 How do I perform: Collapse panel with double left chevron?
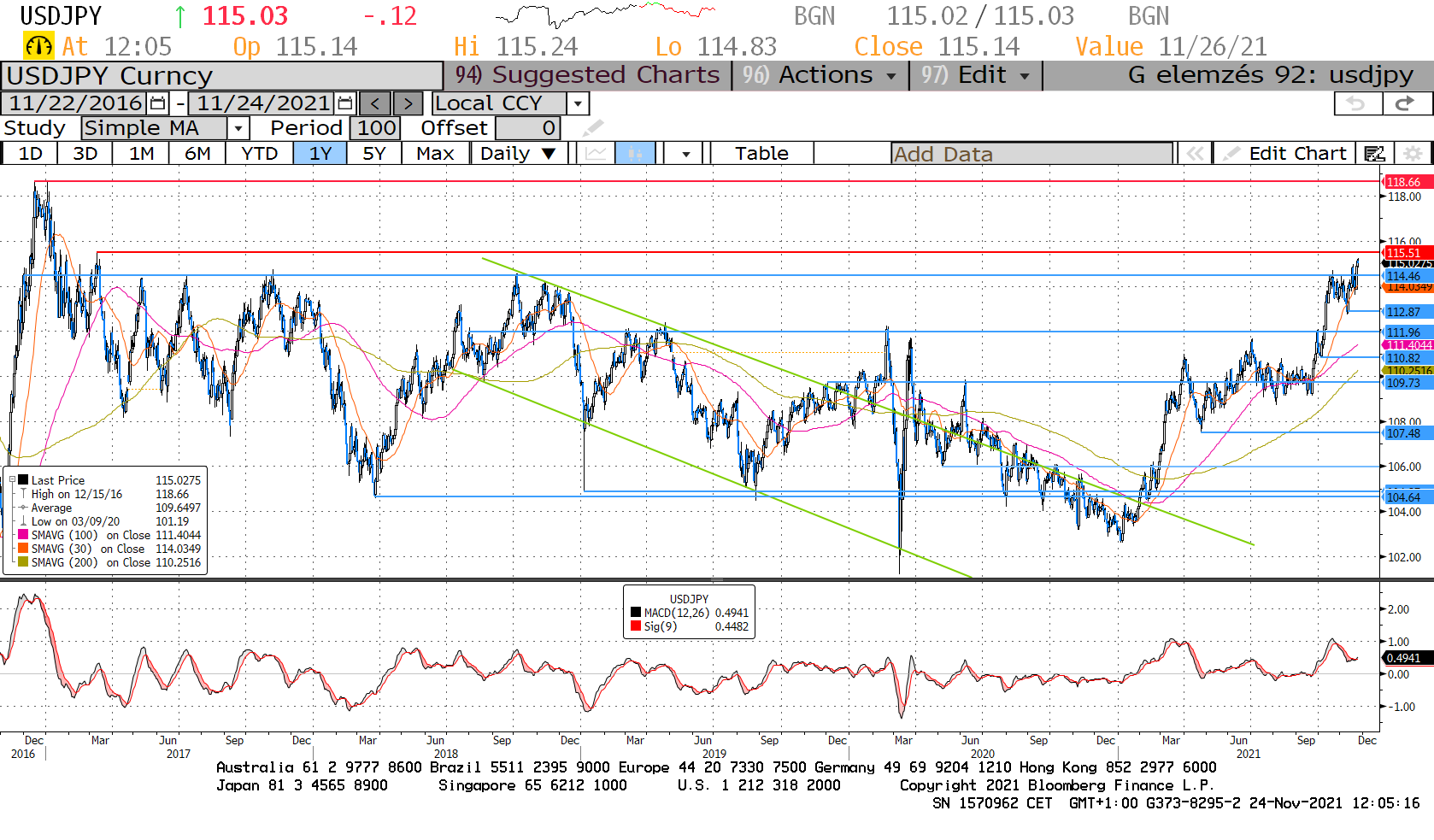pyautogui.click(x=1195, y=154)
